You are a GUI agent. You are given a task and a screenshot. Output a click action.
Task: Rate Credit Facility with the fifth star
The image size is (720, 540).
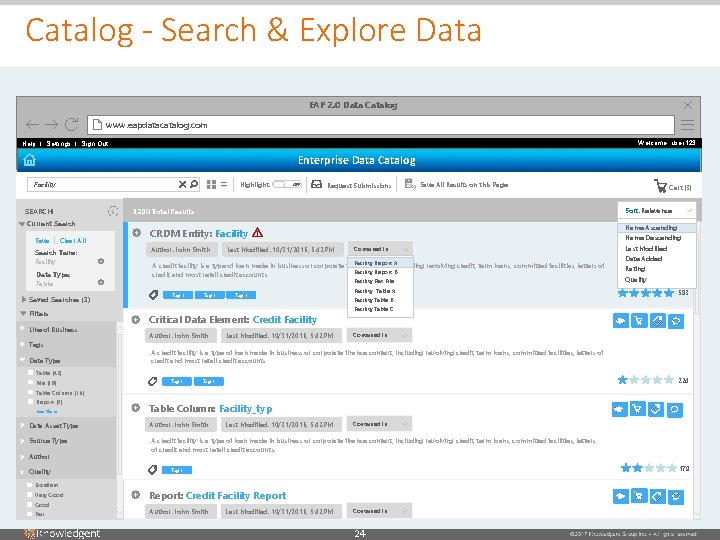point(669,380)
